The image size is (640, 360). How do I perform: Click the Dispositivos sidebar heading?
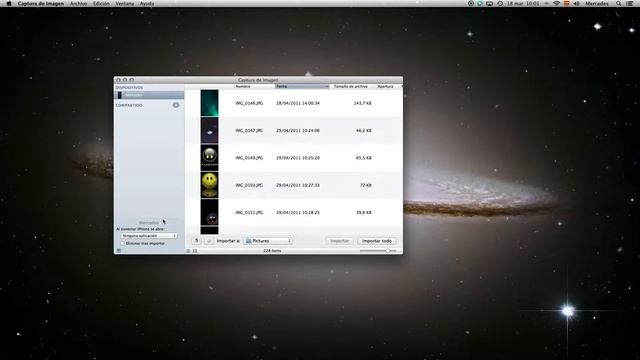click(x=129, y=87)
